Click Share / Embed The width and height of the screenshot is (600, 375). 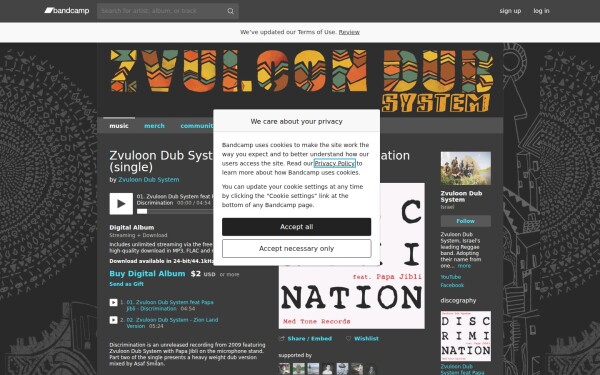pos(310,339)
